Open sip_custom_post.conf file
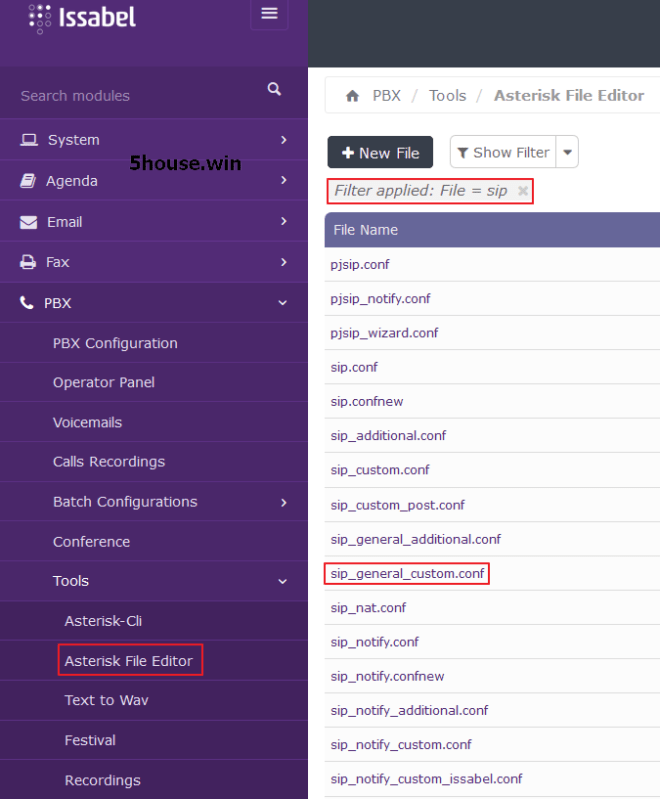Viewport: 660px width, 799px height. coord(398,505)
